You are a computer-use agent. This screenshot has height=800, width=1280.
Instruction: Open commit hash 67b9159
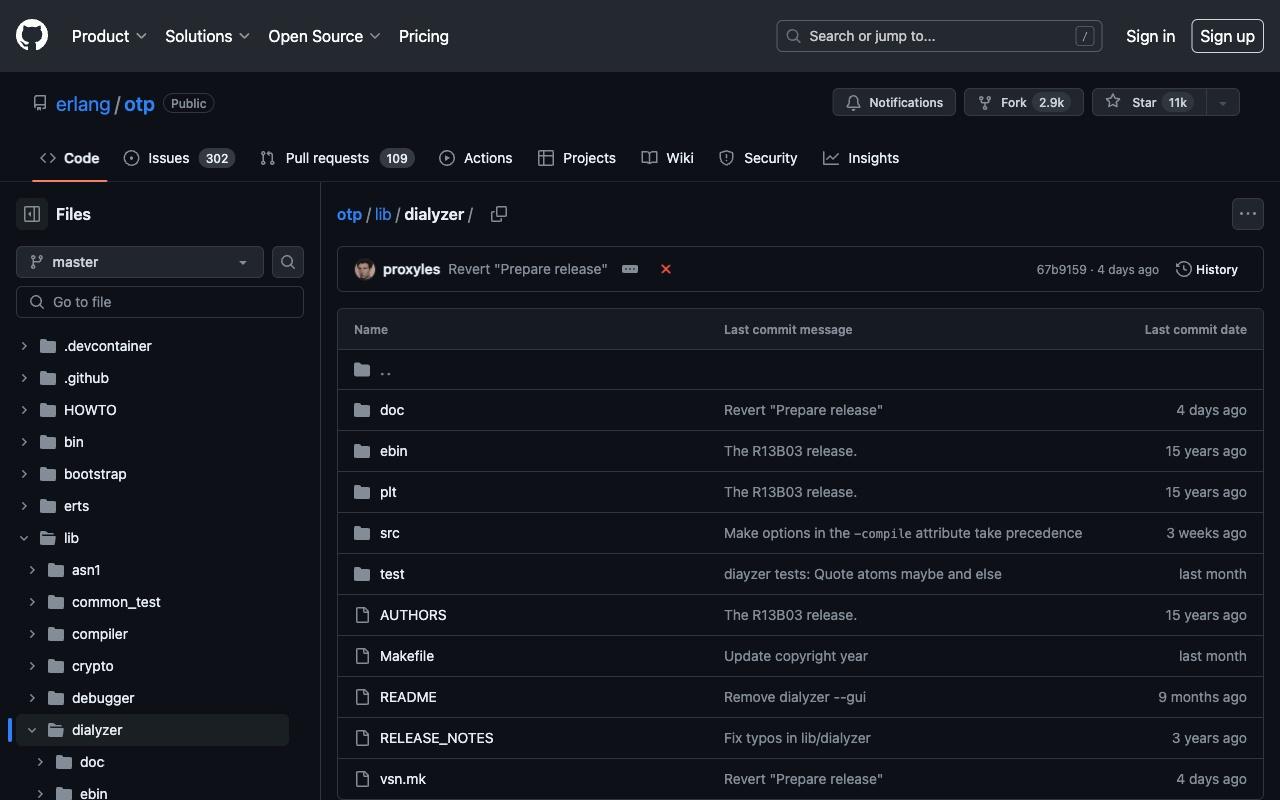point(1061,269)
